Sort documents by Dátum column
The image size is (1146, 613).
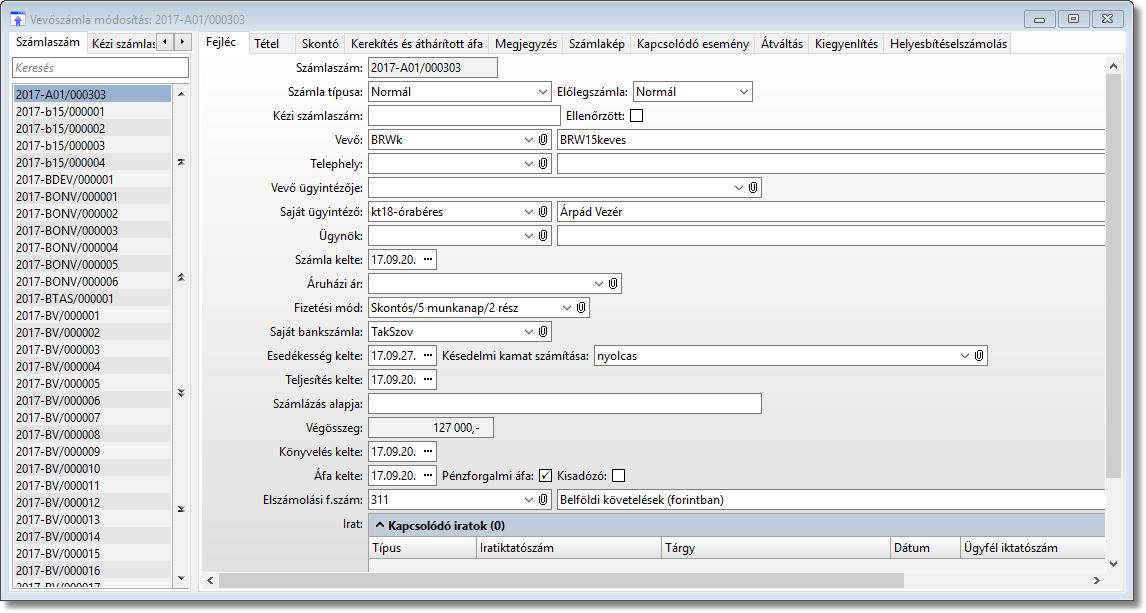[925, 548]
